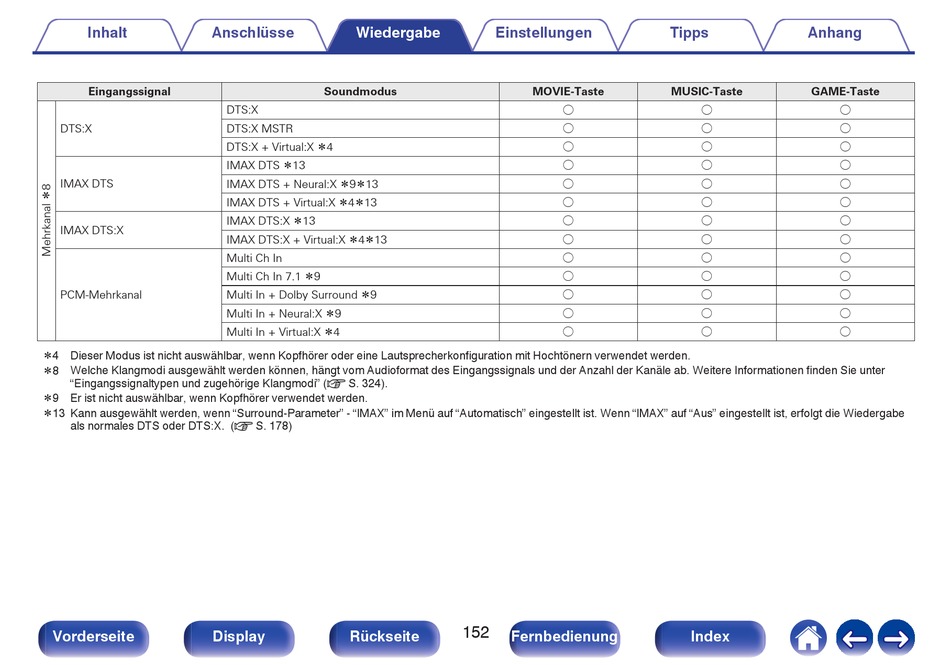Image resolution: width=950 pixels, height=665 pixels.
Task: Switch to the Tipps tab
Action: pyautogui.click(x=689, y=33)
